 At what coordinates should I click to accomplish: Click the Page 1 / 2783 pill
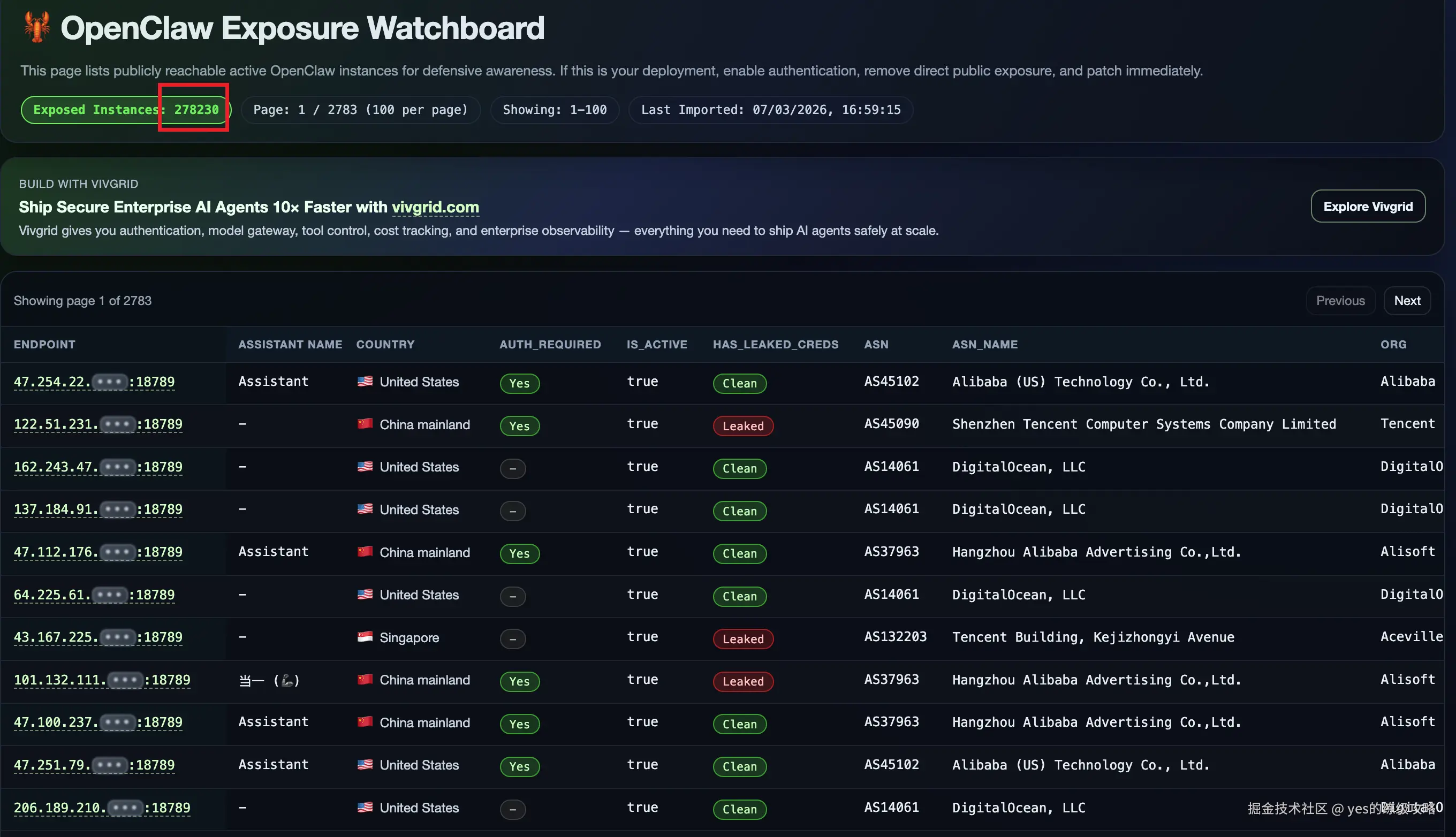point(360,110)
